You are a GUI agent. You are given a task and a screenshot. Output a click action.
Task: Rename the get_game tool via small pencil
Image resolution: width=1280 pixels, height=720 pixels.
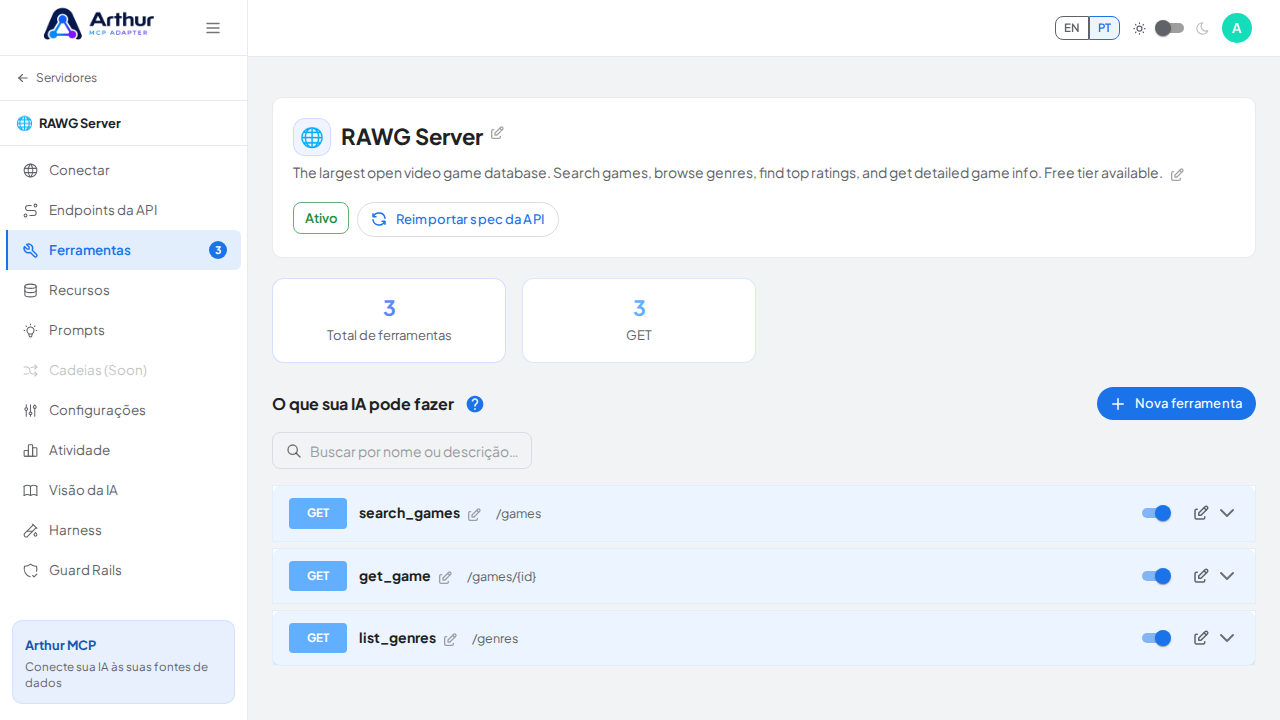click(445, 577)
